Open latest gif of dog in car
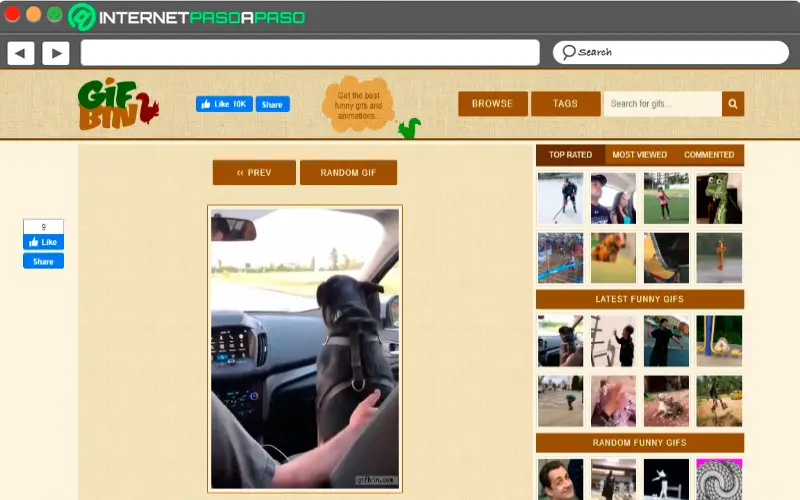This screenshot has width=800, height=500. pyautogui.click(x=560, y=341)
